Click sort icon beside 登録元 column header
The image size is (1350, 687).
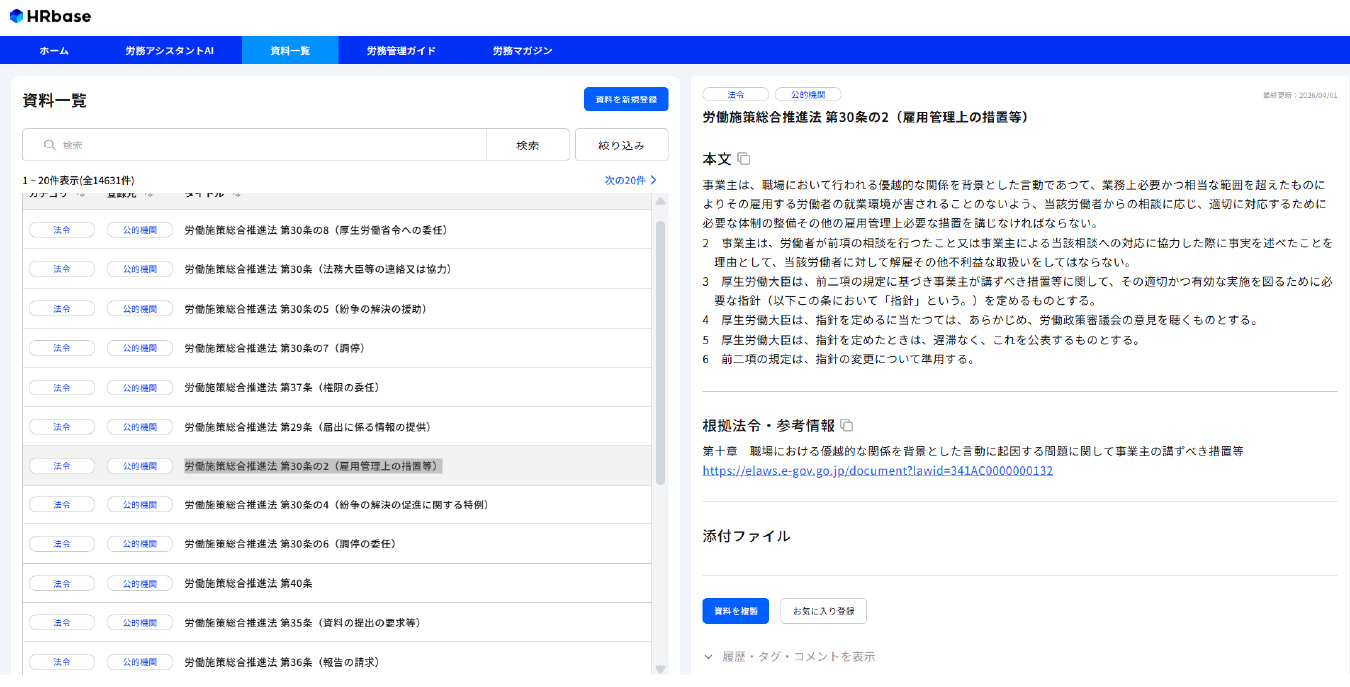tap(148, 194)
